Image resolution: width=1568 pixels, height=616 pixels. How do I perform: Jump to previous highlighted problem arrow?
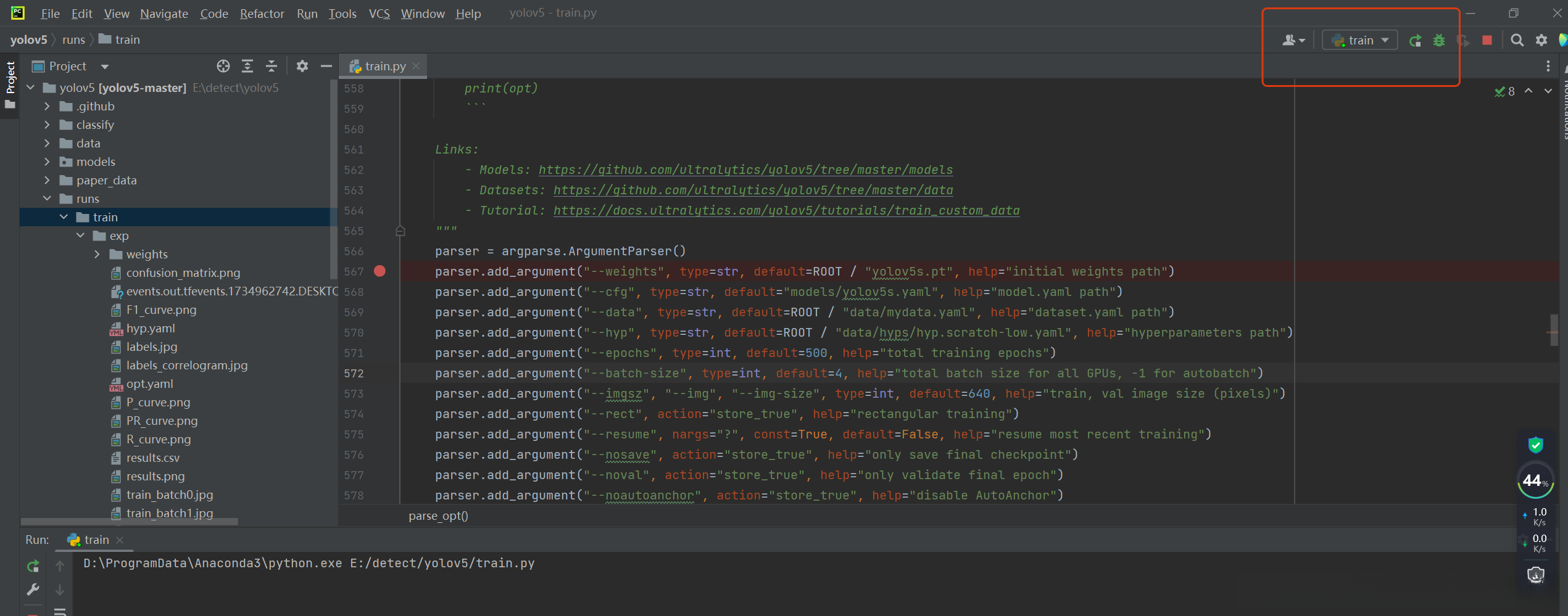(1529, 91)
